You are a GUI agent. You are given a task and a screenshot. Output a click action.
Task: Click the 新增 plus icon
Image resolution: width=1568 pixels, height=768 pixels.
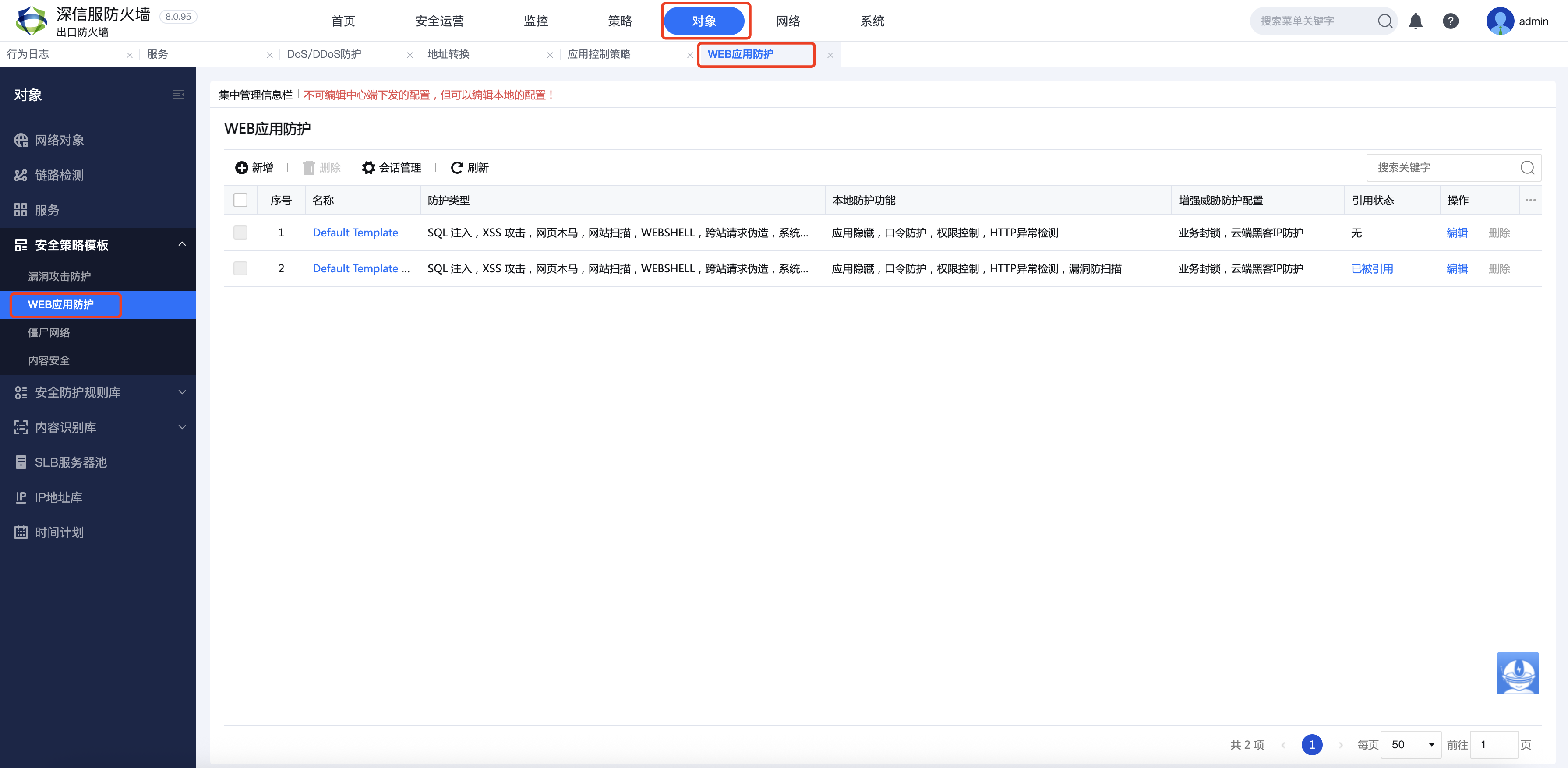[242, 167]
